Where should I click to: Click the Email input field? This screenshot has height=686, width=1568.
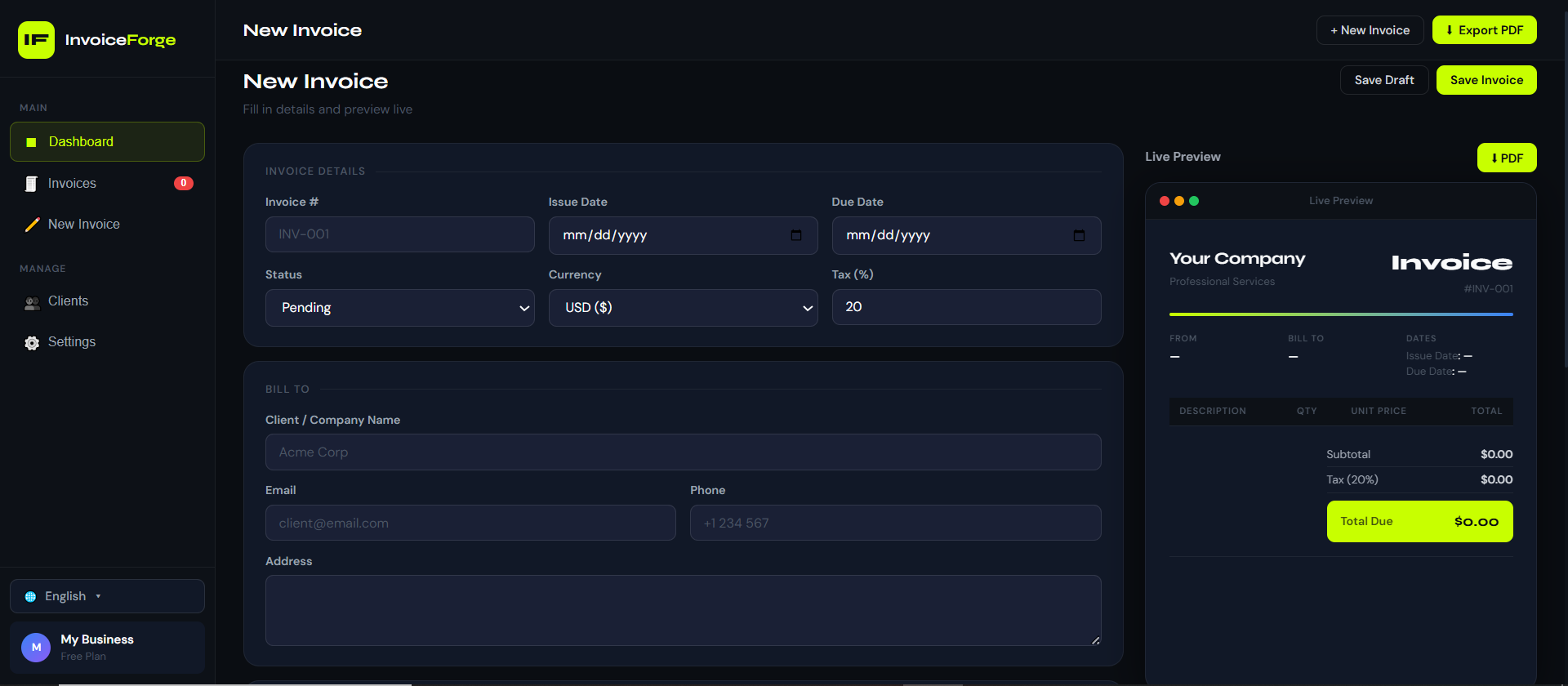[x=470, y=523]
